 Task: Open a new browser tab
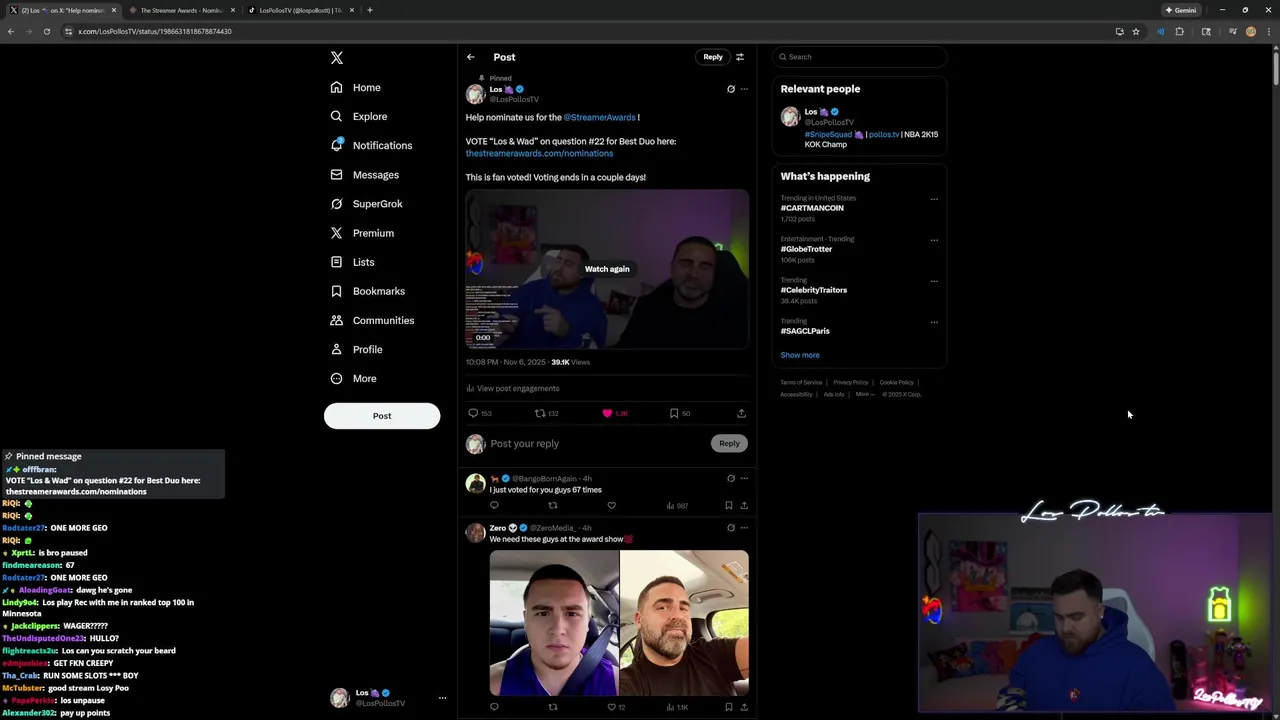point(370,10)
